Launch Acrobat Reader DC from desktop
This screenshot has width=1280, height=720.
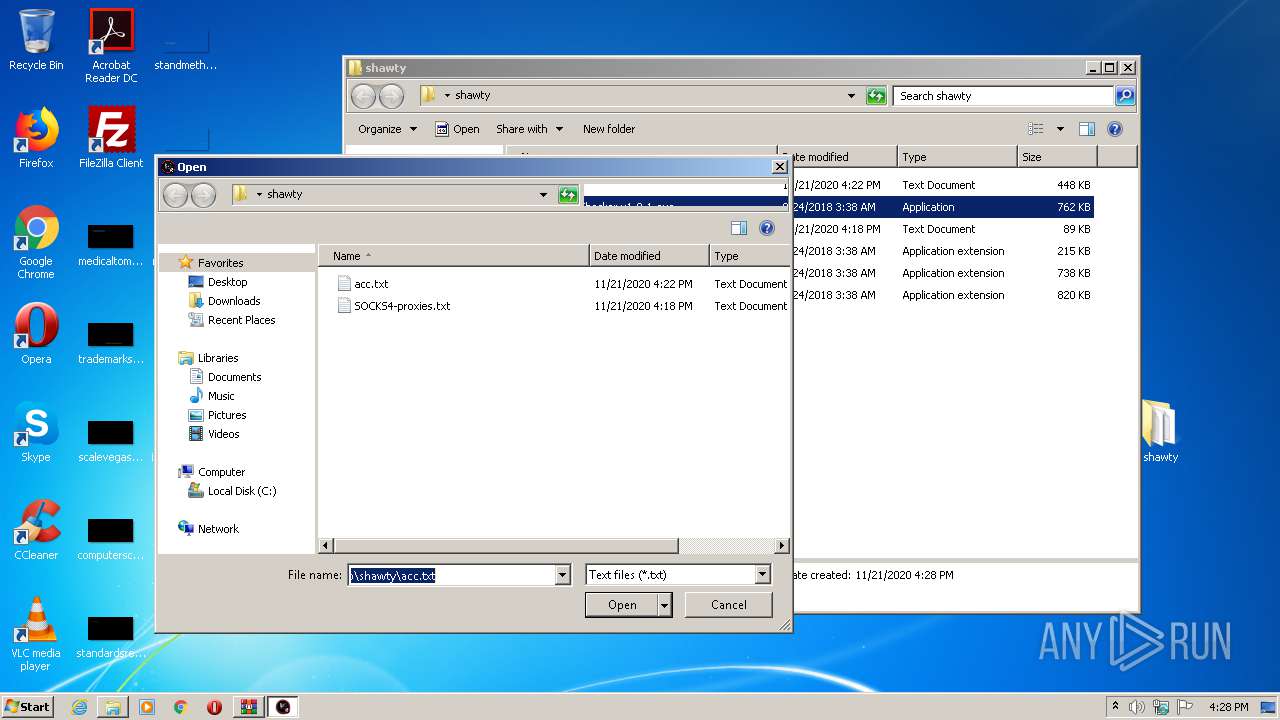pos(111,46)
